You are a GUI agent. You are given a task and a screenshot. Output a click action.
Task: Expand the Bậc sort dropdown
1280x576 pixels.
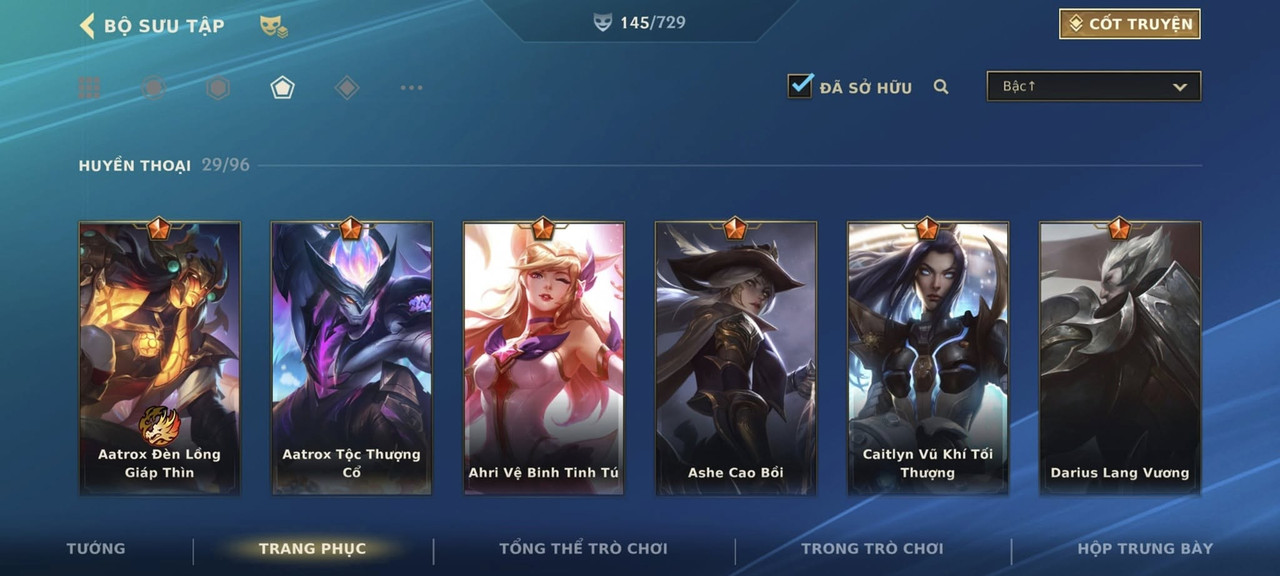click(1094, 86)
